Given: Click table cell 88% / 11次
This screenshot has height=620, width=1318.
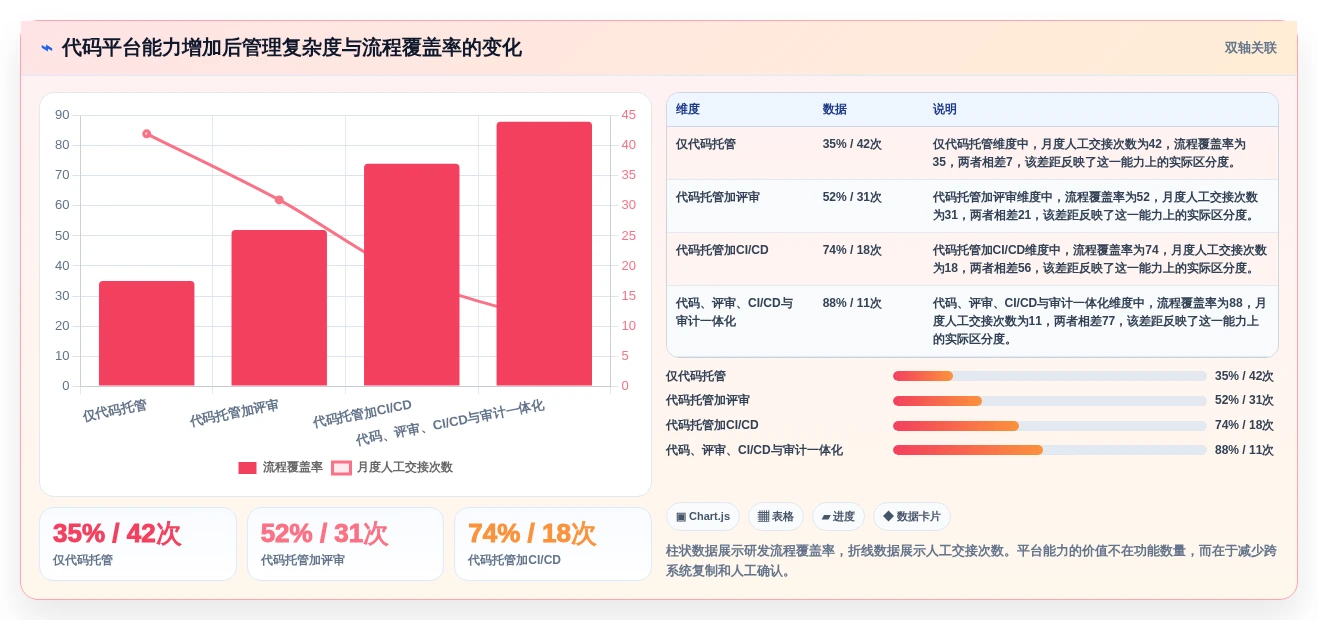Looking at the screenshot, I should (852, 303).
